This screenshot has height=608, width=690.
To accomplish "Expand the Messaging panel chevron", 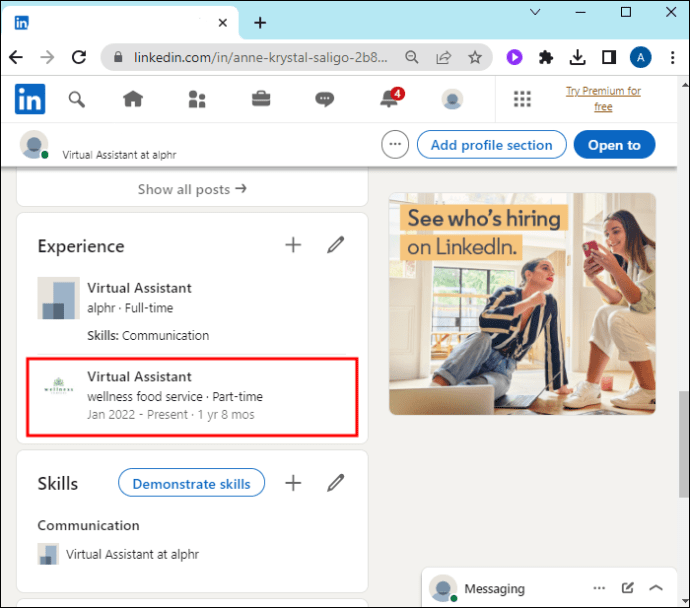I will (x=656, y=588).
